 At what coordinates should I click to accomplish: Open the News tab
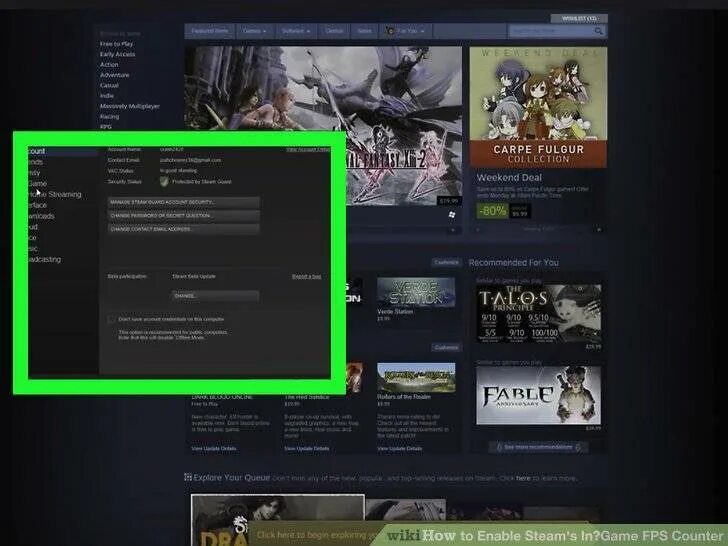[x=364, y=31]
